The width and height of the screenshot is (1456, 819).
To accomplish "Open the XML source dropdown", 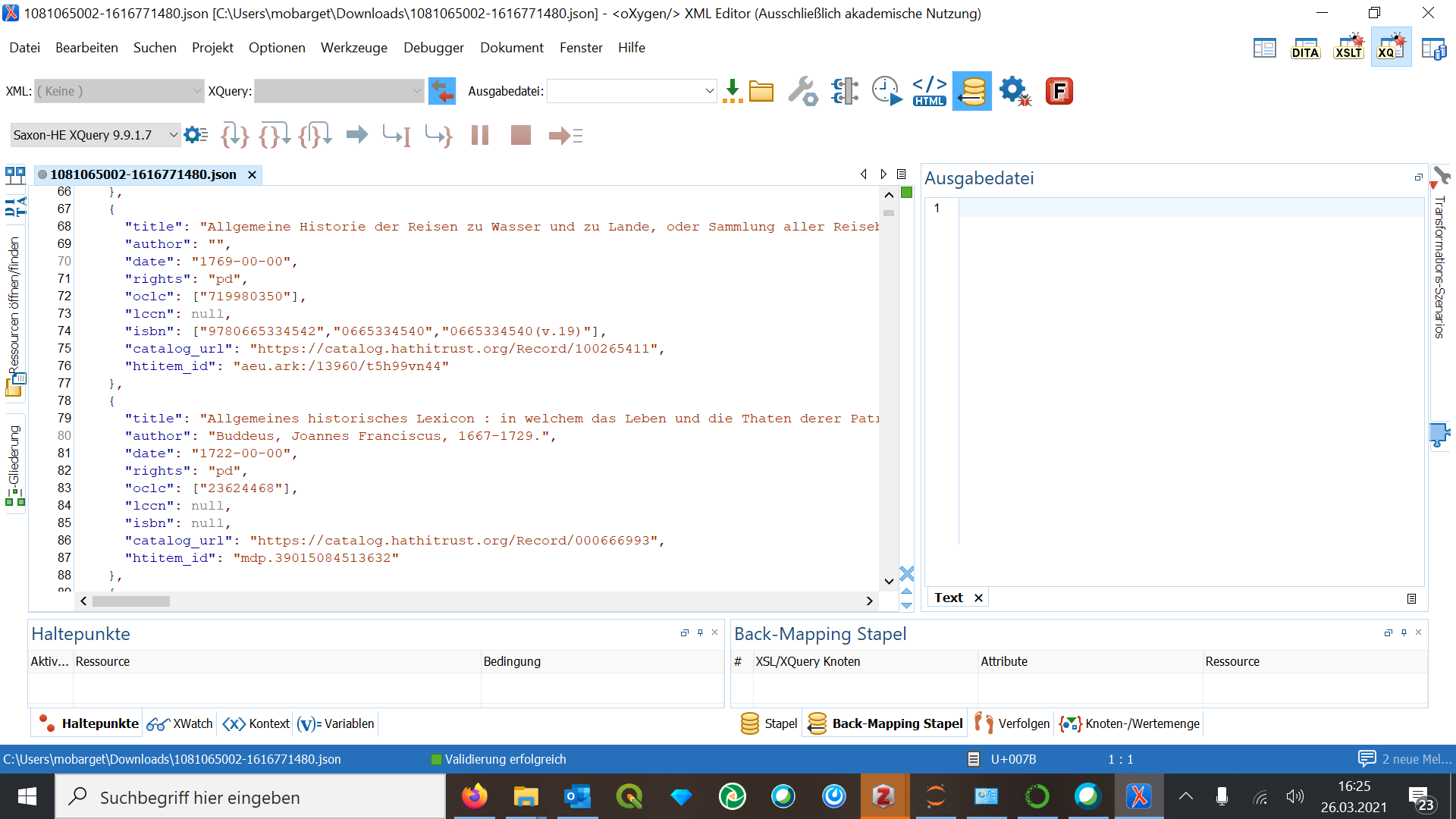I will tap(120, 91).
